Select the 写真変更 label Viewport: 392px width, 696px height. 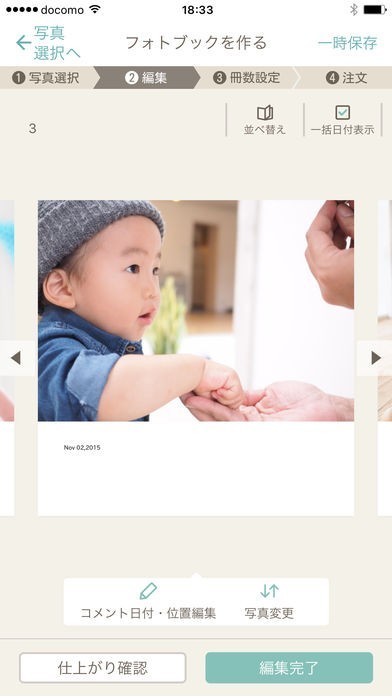coord(269,613)
